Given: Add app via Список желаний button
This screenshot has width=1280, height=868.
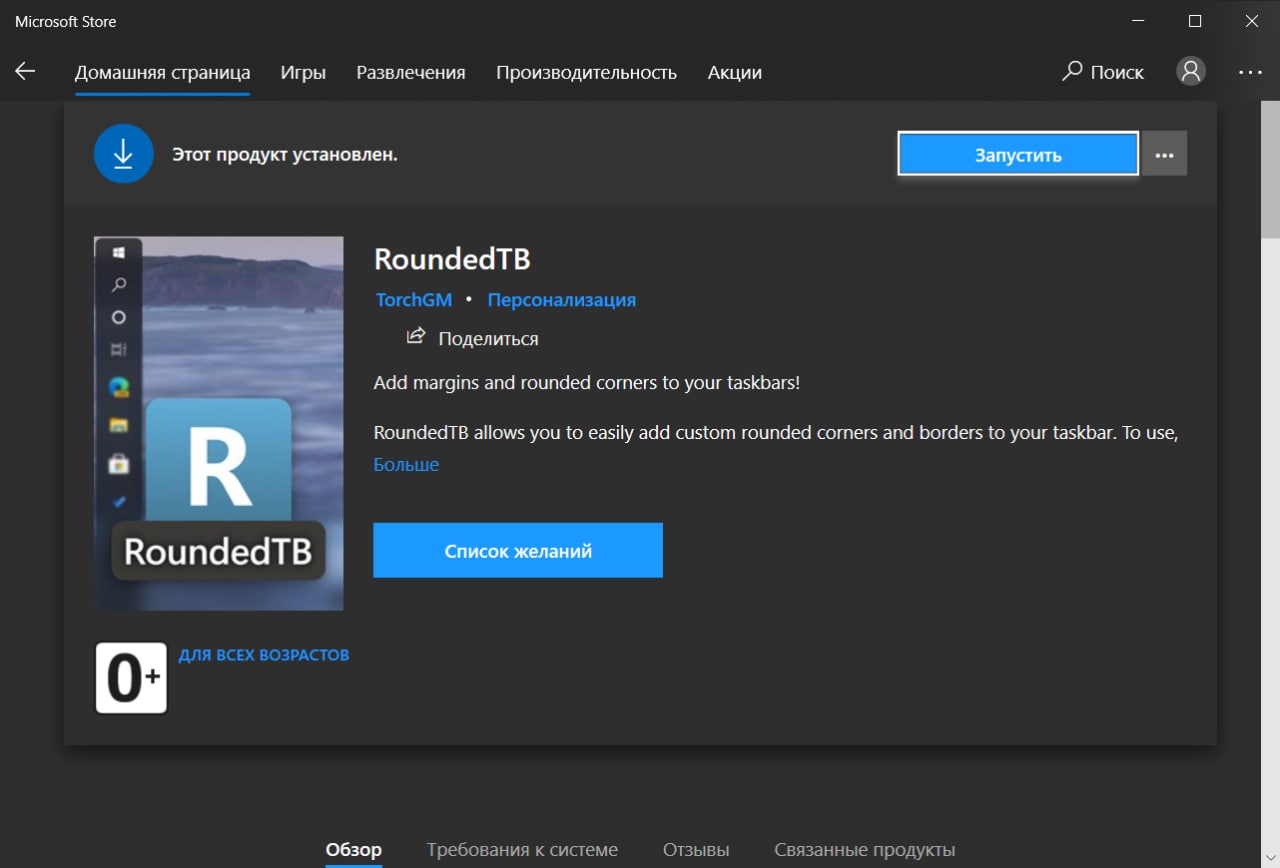Looking at the screenshot, I should (518, 550).
